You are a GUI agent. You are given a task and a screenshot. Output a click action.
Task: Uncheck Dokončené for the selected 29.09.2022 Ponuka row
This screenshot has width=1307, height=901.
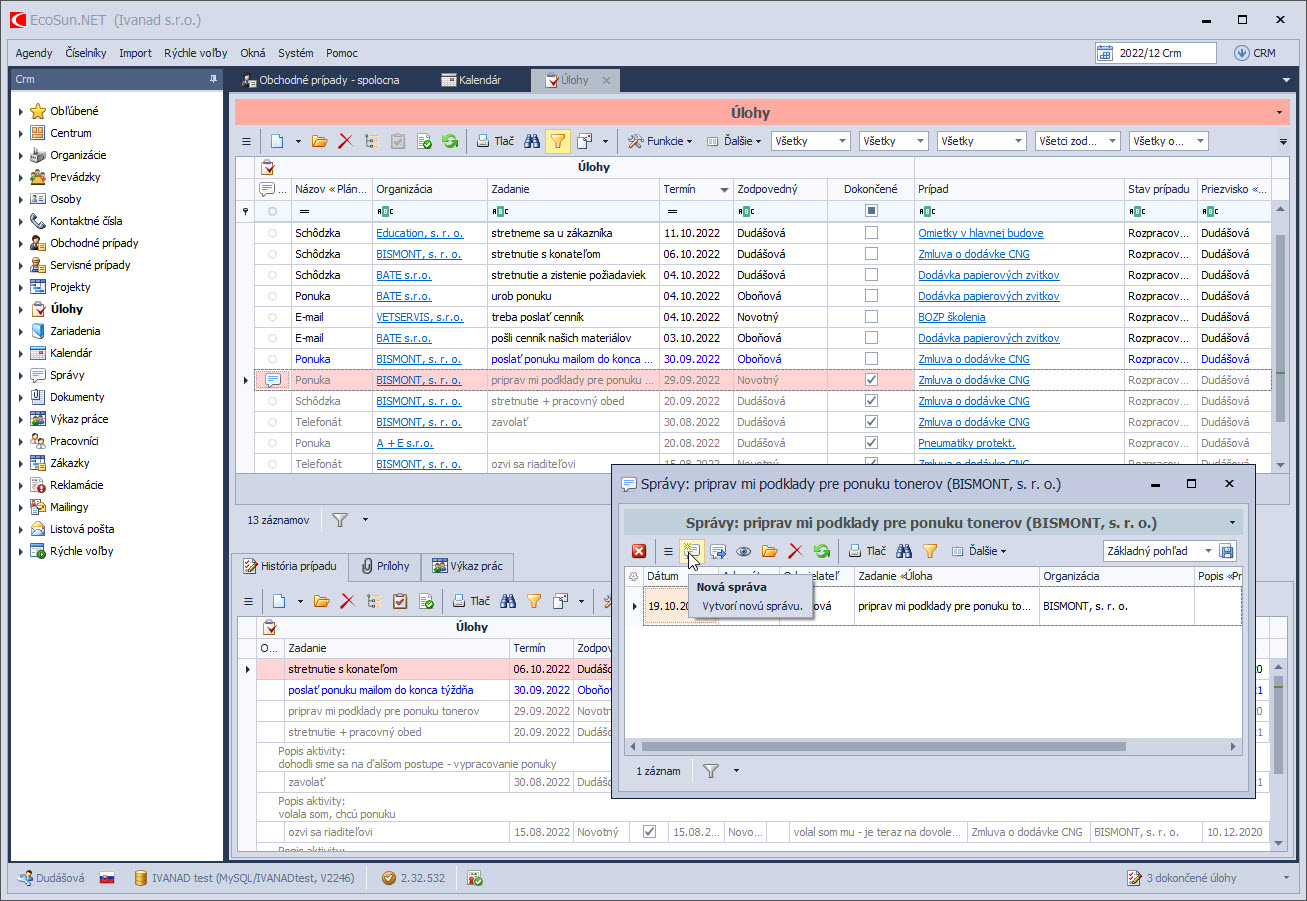tap(871, 380)
